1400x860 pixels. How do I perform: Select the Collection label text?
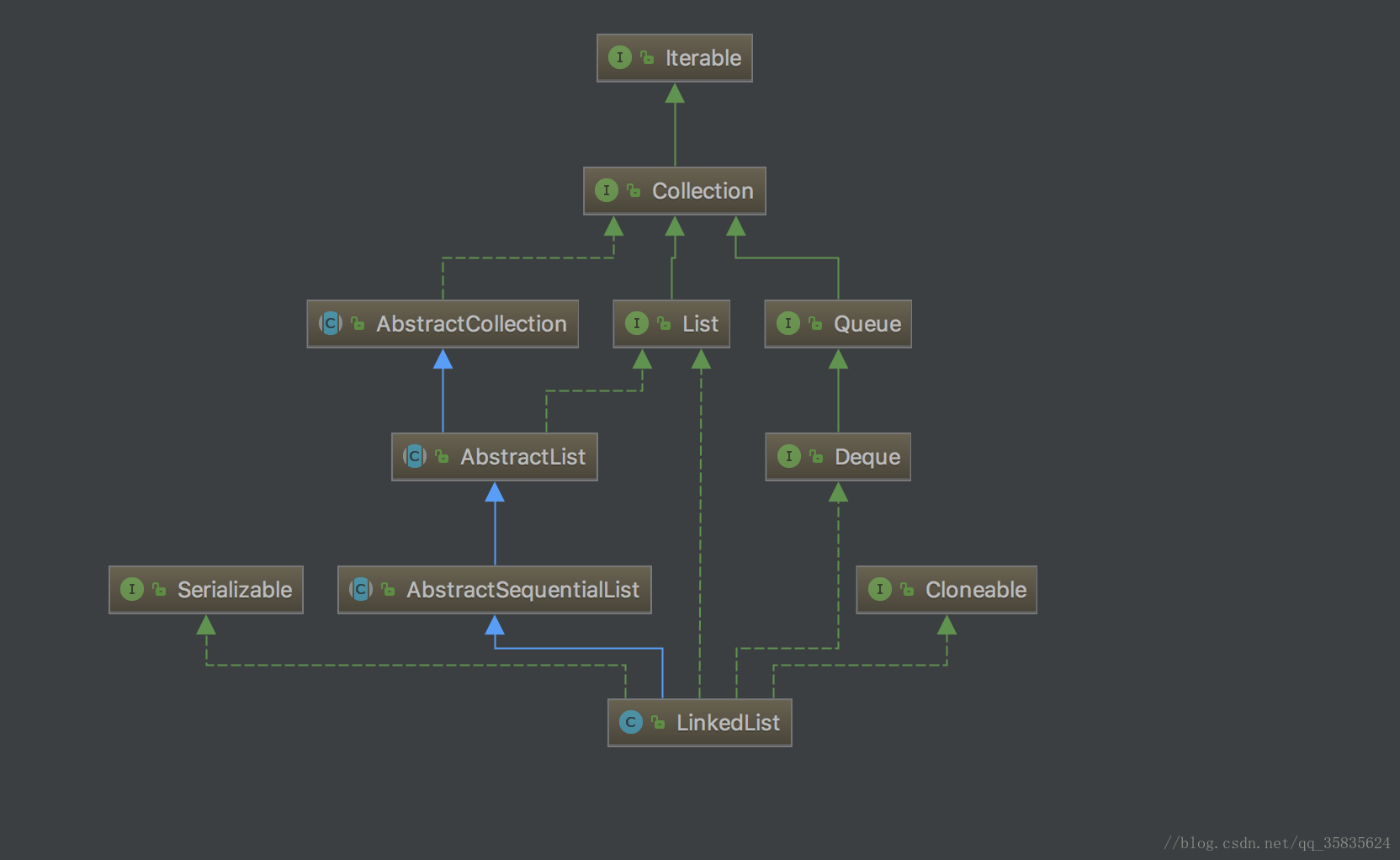coord(703,191)
